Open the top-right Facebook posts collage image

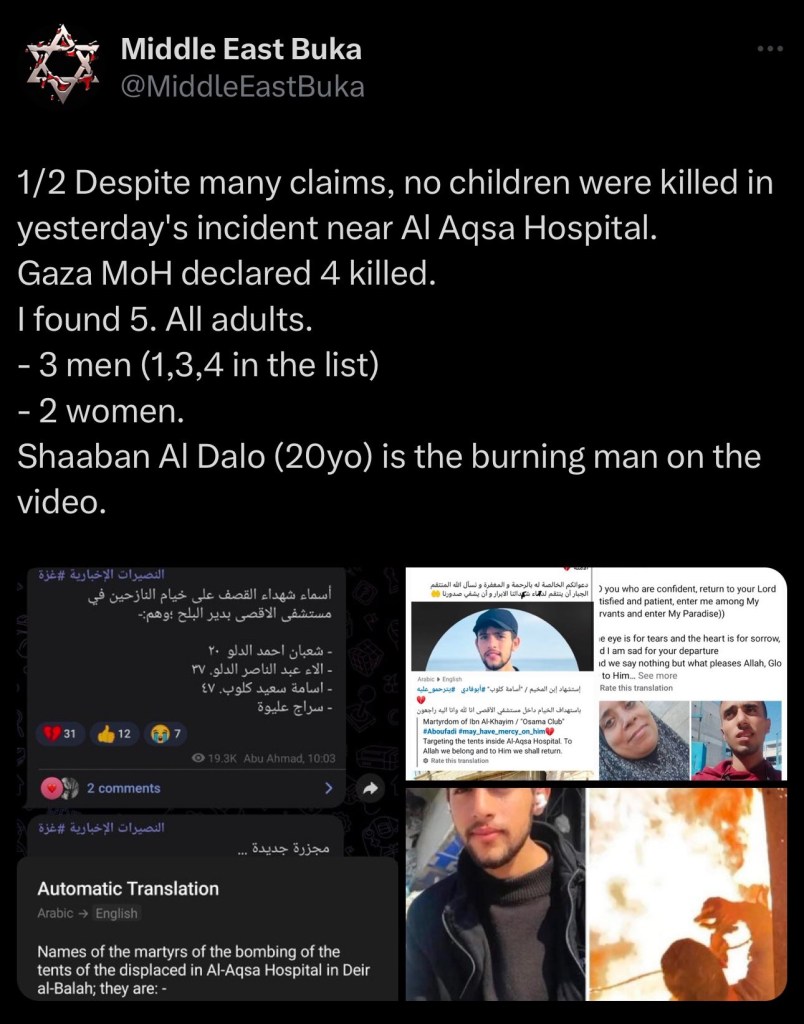pyautogui.click(x=596, y=673)
